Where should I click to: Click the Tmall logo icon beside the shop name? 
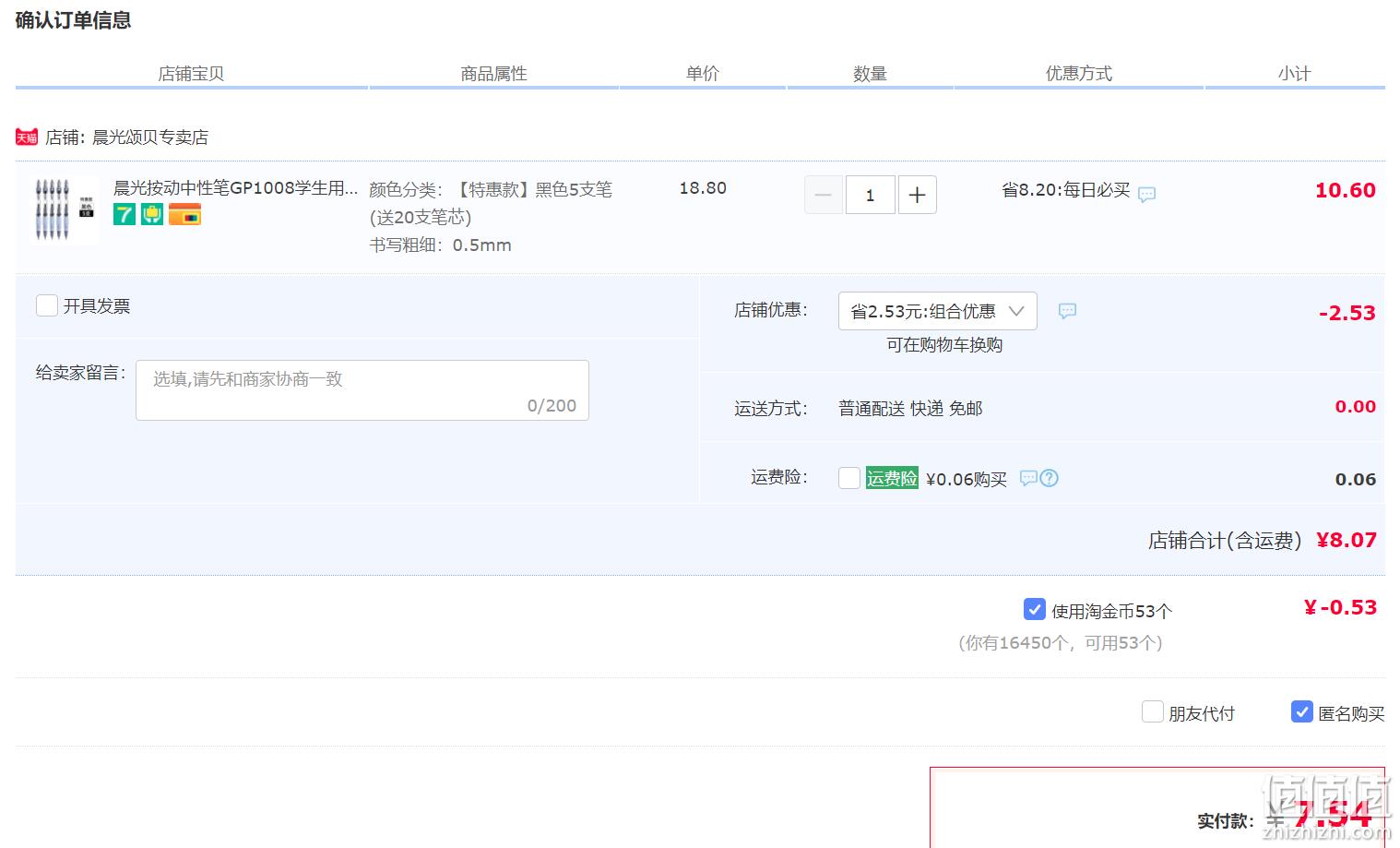(27, 137)
